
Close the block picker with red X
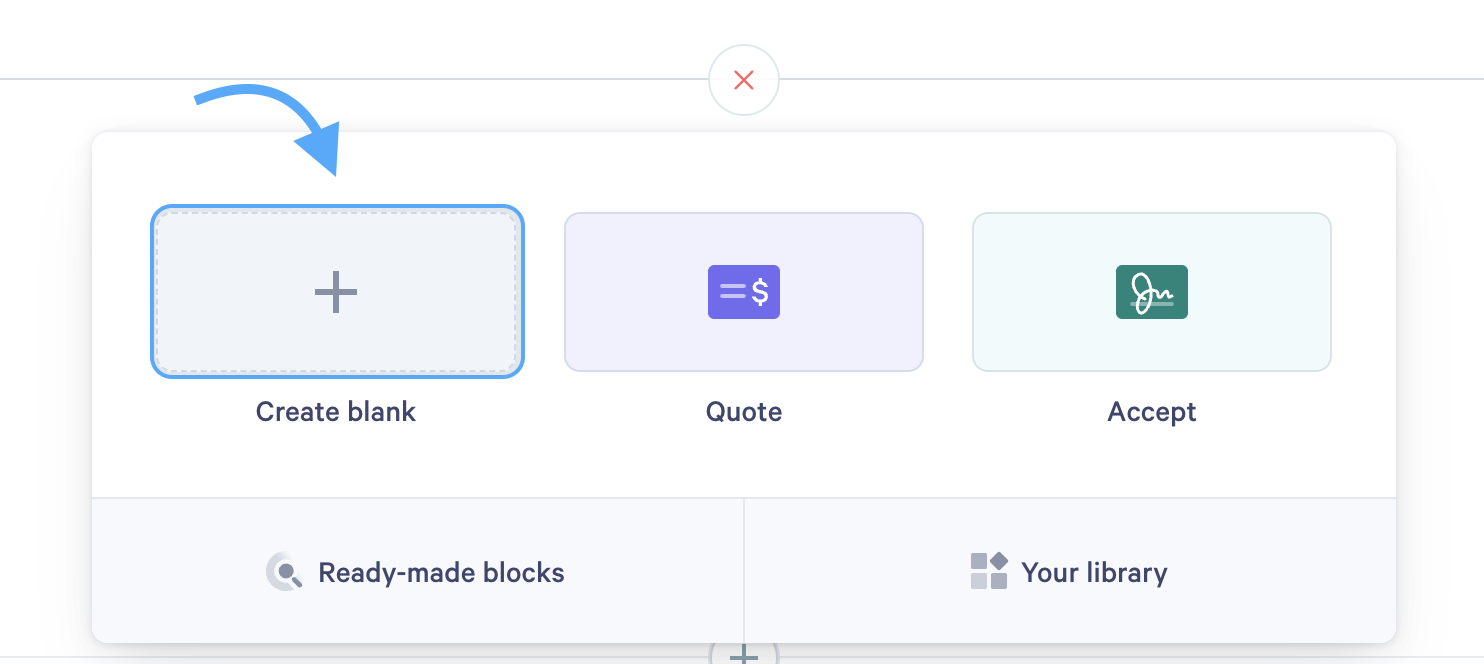743,80
